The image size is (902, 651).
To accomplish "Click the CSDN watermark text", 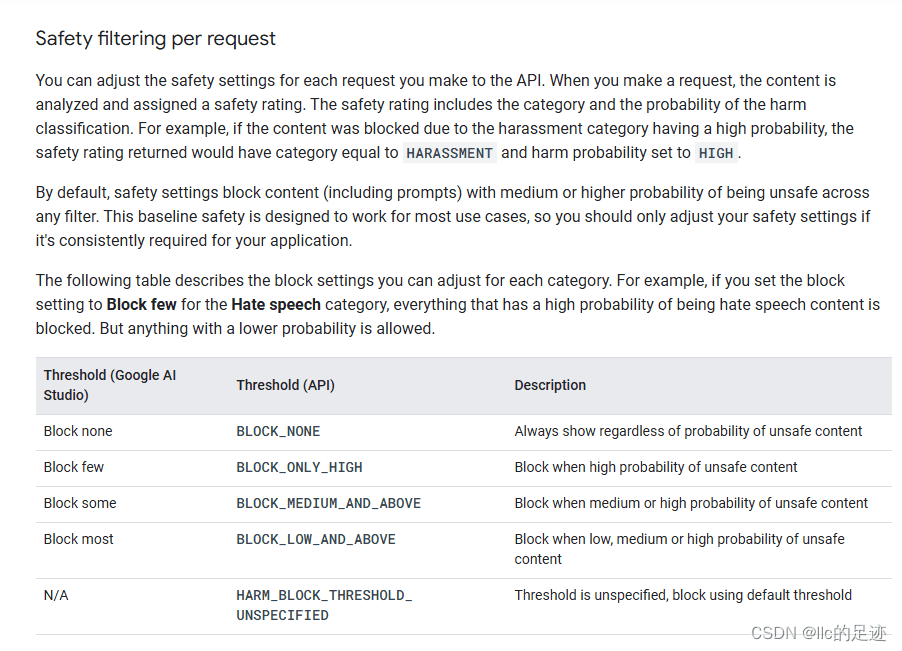I will coord(819,633).
